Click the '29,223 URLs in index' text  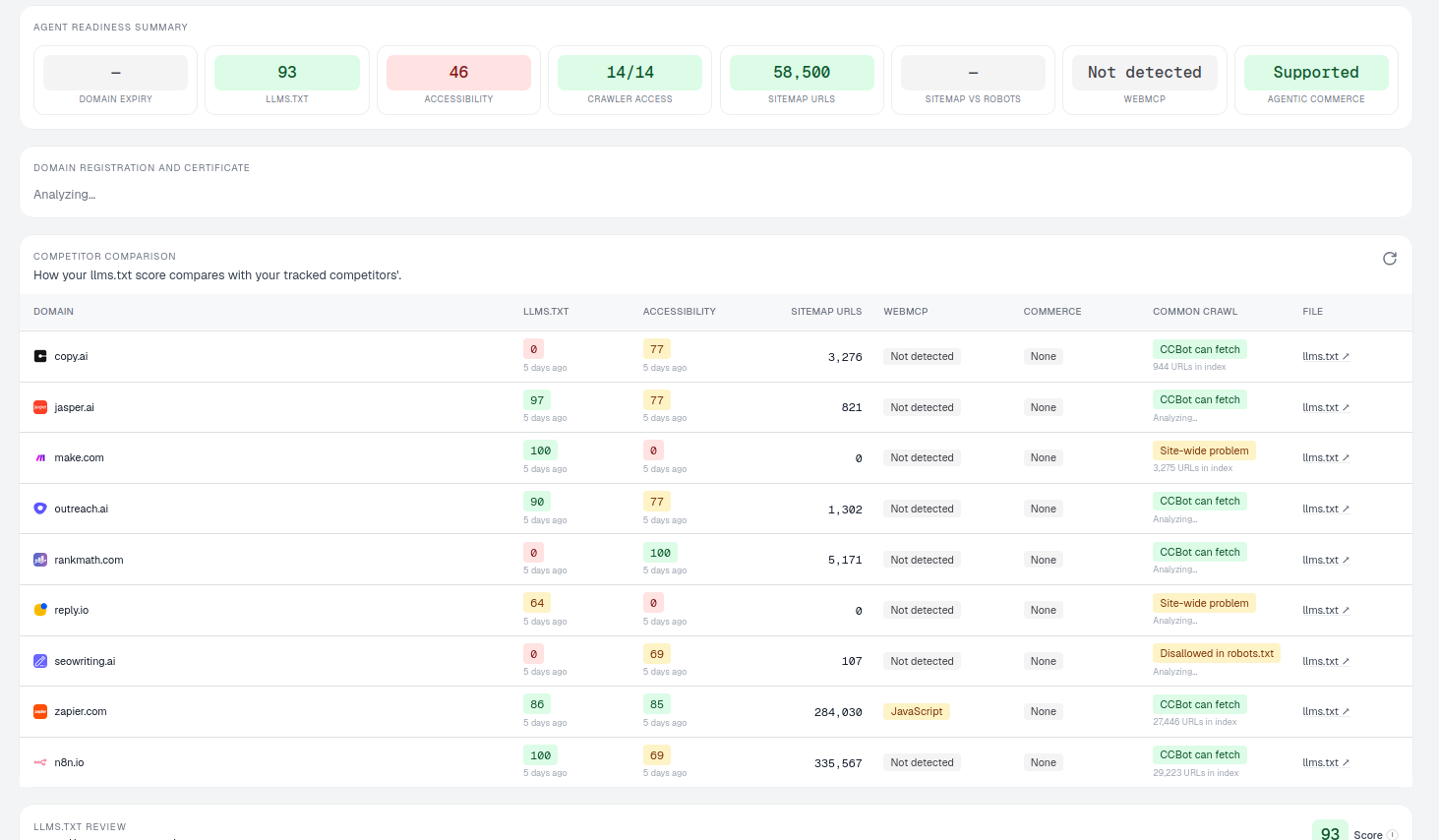(1196, 773)
